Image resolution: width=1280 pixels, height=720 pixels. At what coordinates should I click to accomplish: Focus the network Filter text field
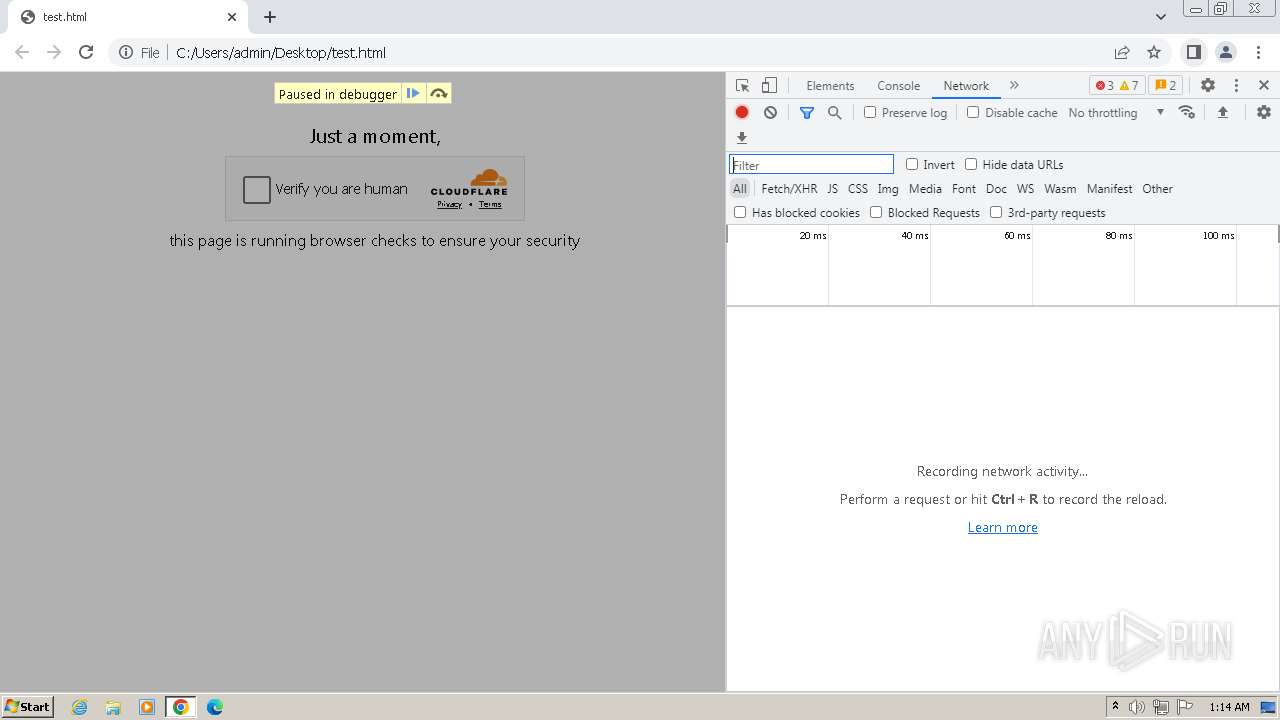click(811, 164)
